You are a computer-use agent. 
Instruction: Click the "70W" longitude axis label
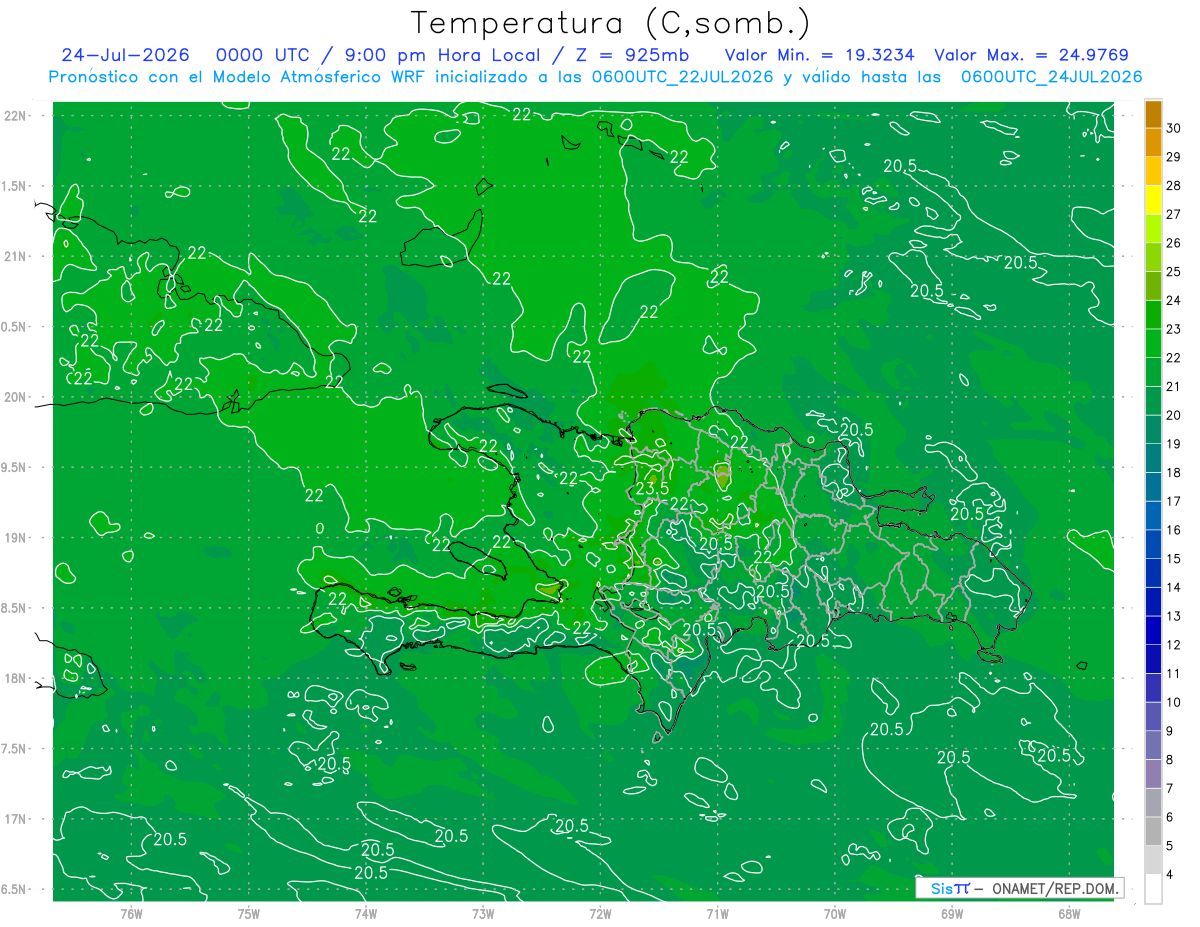835,914
